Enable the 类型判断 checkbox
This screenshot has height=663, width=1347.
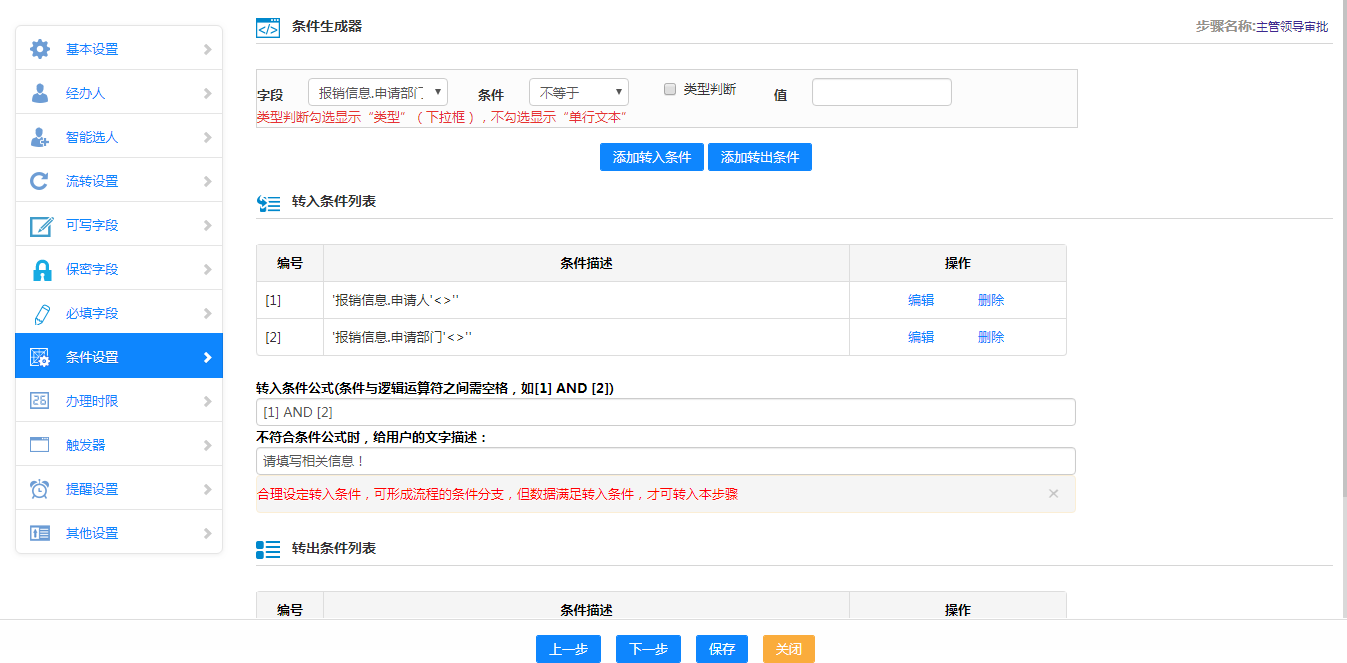click(671, 89)
